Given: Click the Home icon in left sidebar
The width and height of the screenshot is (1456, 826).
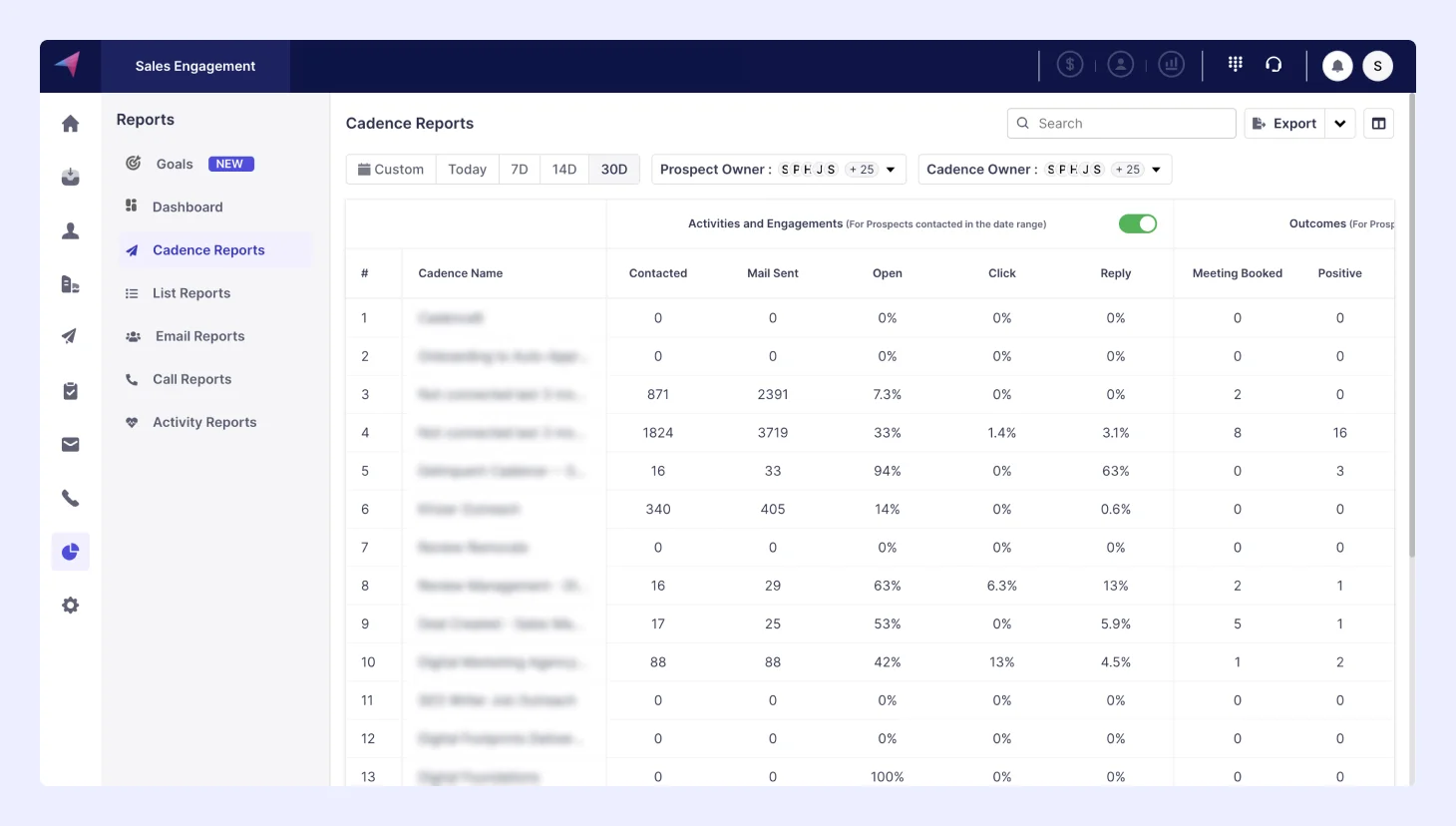Looking at the screenshot, I should [70, 124].
